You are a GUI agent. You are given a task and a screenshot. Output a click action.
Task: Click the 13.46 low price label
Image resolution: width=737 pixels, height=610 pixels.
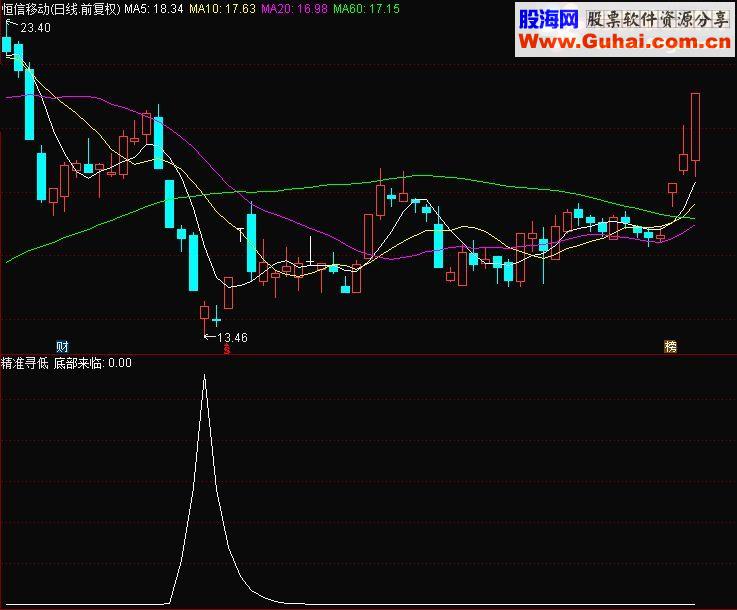pyautogui.click(x=232, y=337)
